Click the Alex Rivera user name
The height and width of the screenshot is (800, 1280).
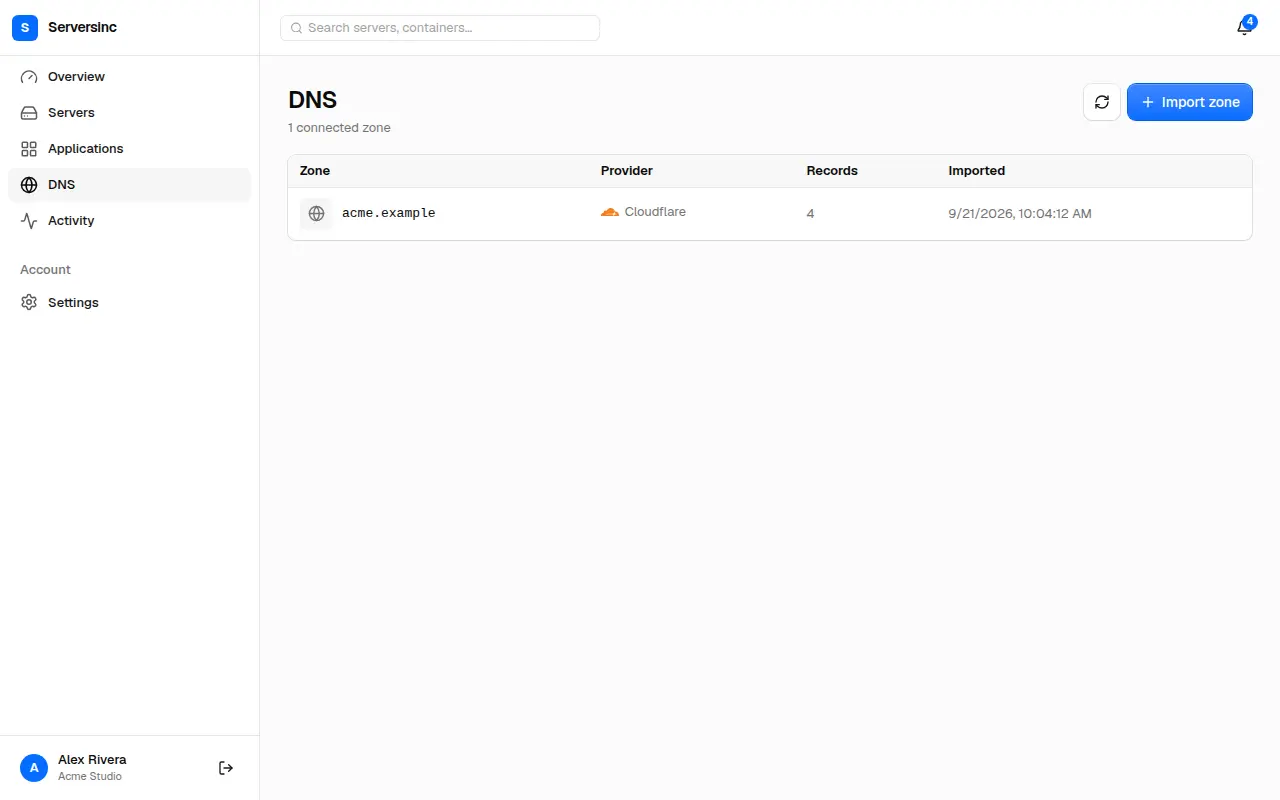pos(92,760)
